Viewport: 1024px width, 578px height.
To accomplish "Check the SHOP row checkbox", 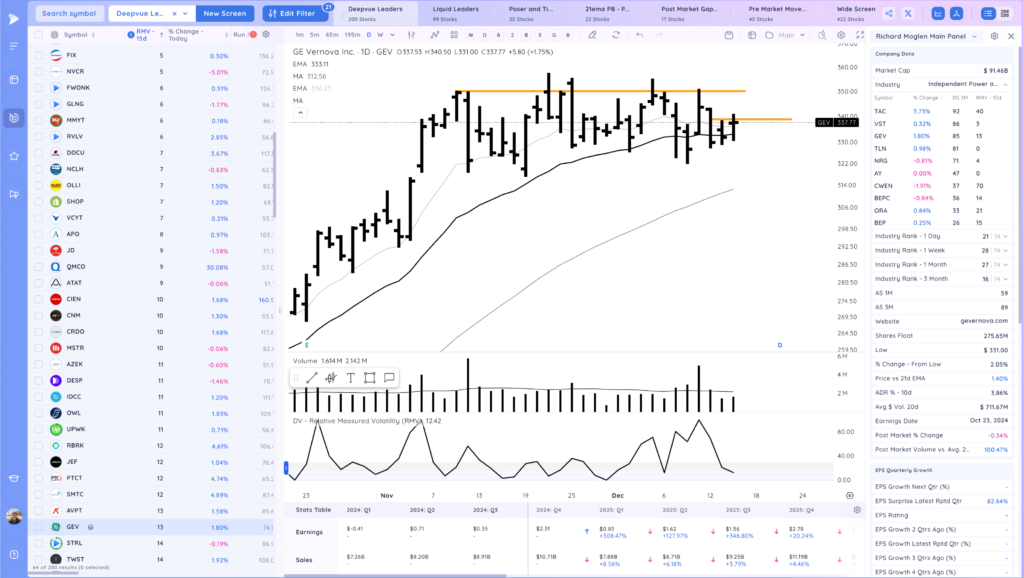I will tap(39, 202).
